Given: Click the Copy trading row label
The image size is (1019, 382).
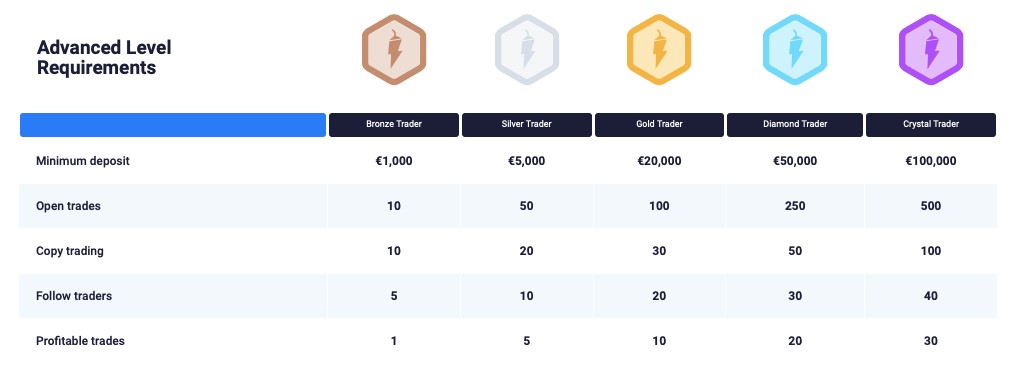Looking at the screenshot, I should [70, 251].
